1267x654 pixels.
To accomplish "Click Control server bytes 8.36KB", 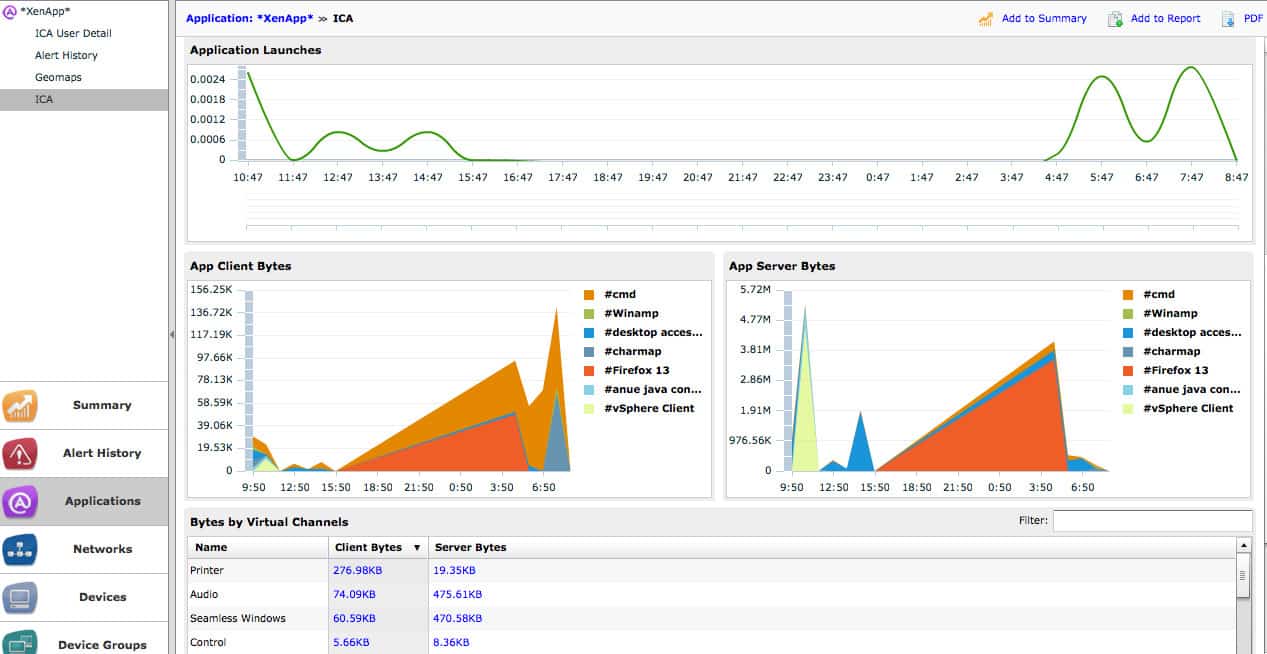I will pos(451,642).
